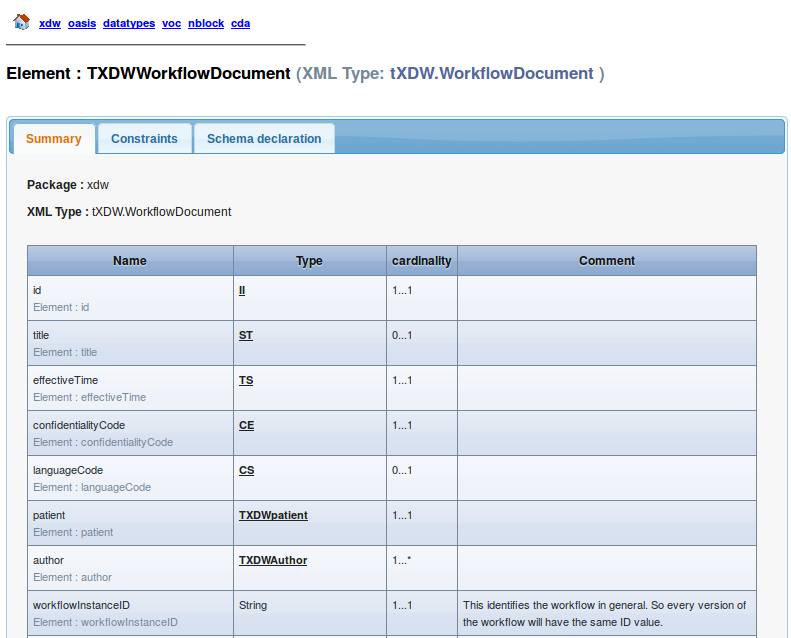Follow the TXDWAuthor type link

[273, 560]
